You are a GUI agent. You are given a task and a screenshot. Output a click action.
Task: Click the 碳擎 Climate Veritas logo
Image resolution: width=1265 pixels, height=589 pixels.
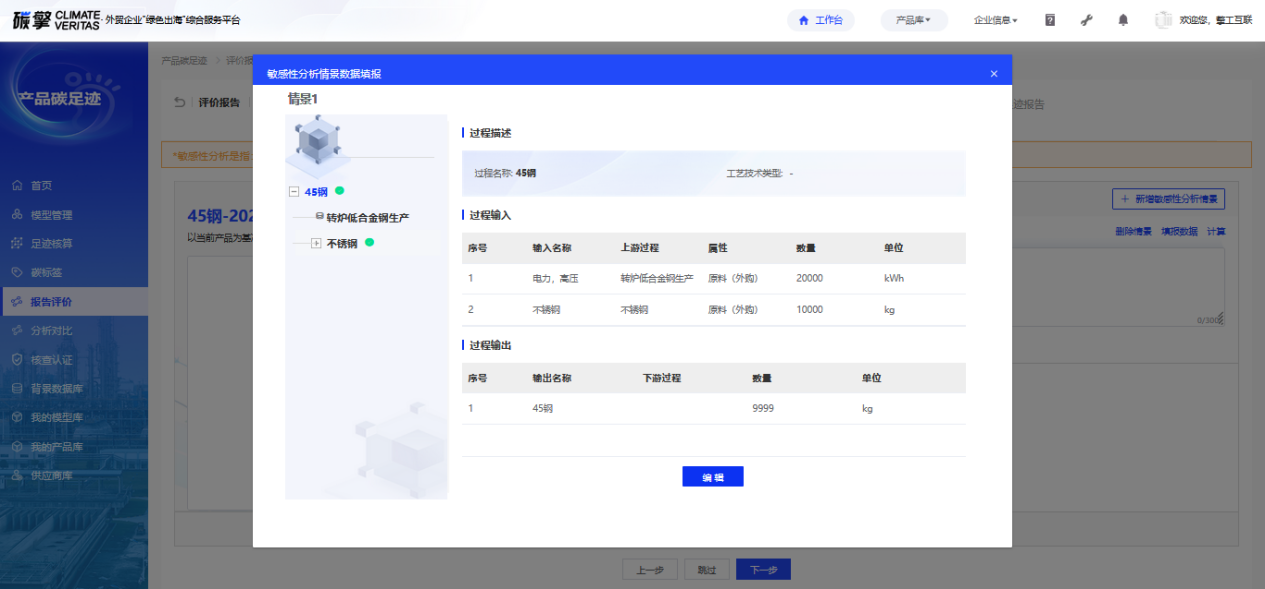(55, 20)
